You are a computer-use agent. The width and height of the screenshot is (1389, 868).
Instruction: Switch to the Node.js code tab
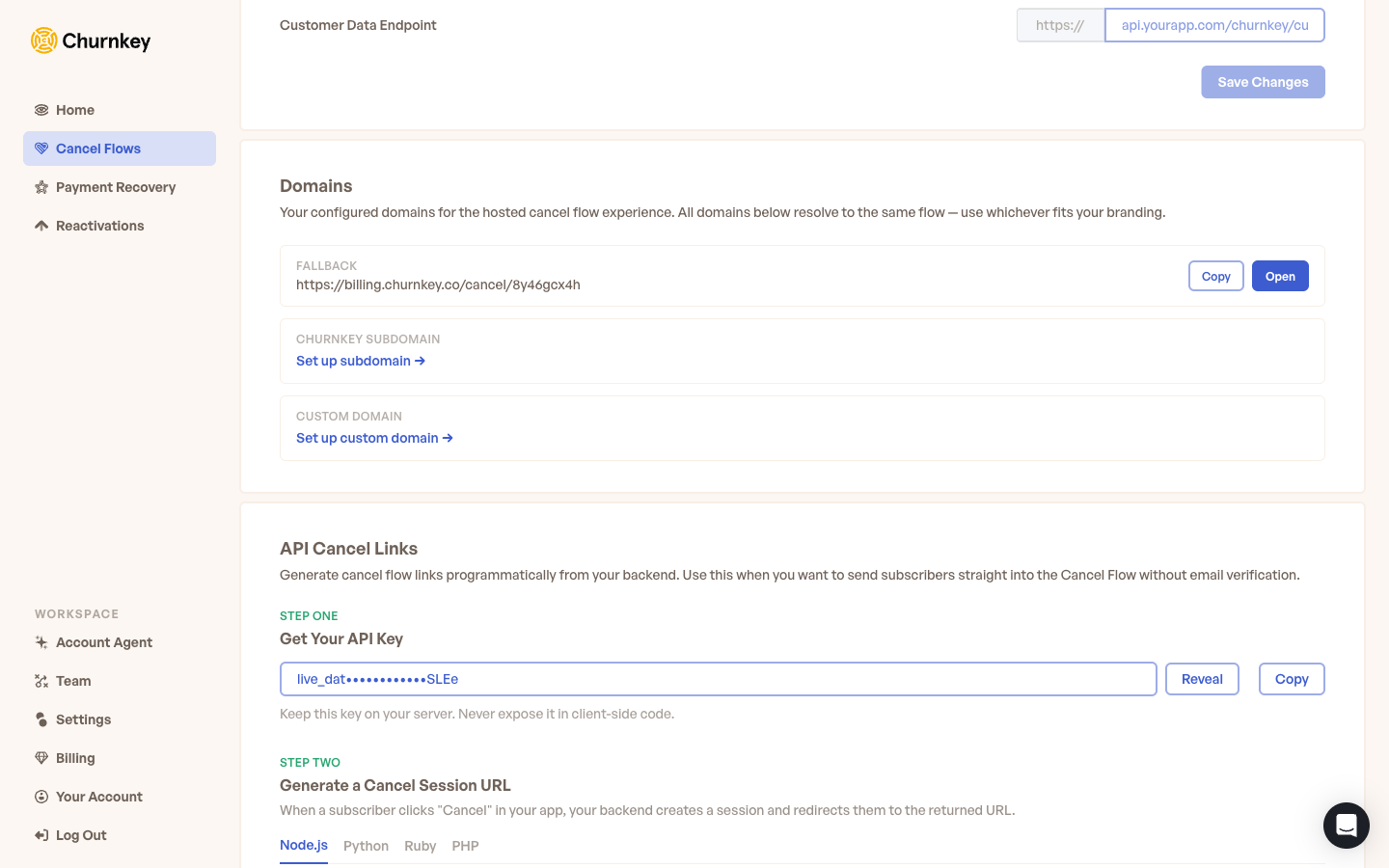(x=304, y=845)
